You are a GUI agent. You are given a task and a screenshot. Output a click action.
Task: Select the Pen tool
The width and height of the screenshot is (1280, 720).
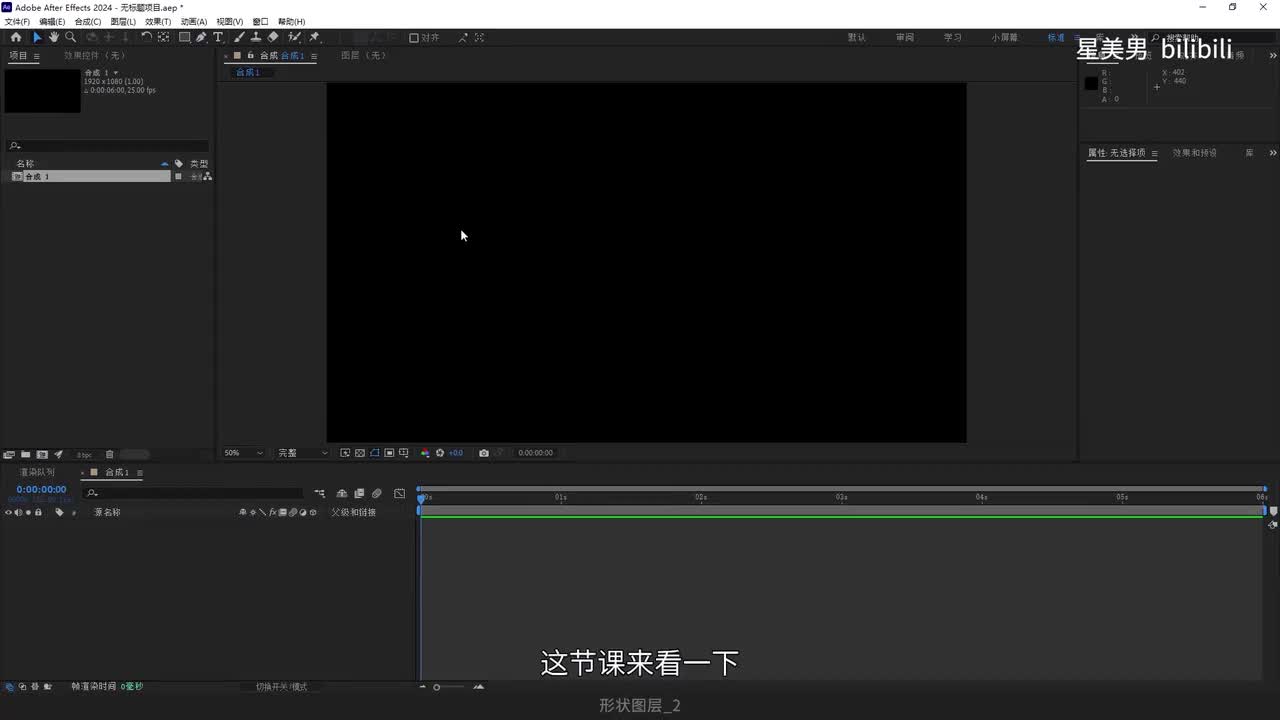point(201,37)
